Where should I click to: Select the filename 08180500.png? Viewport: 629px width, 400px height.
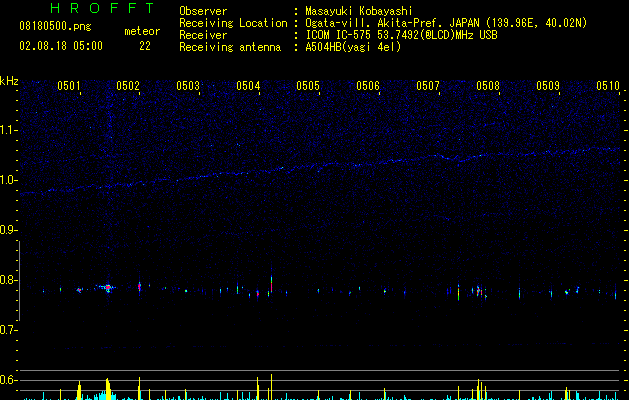[55, 27]
